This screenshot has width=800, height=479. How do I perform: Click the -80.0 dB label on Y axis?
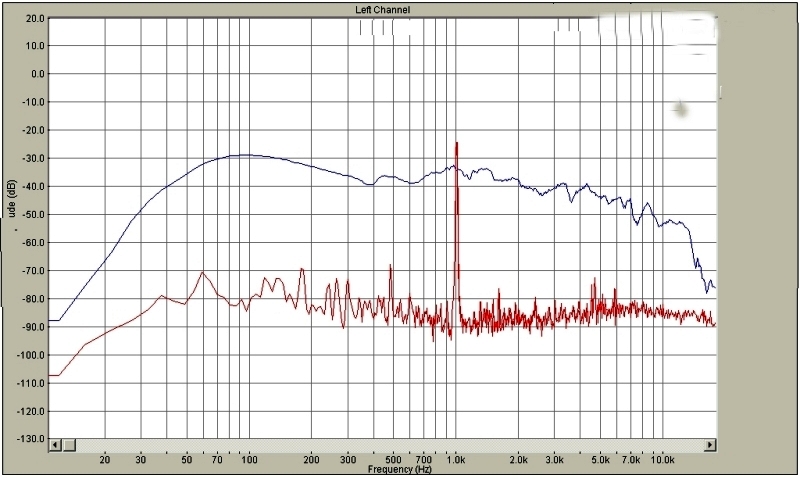point(33,299)
